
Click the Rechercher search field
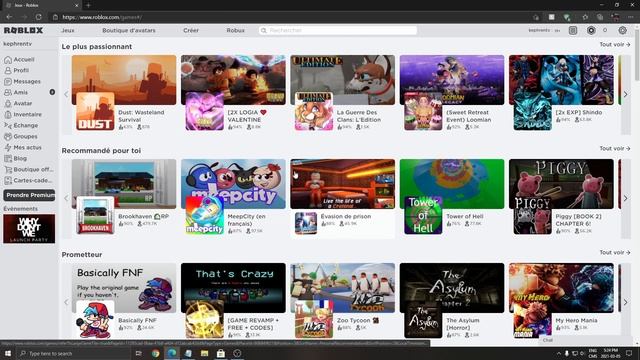(338, 31)
